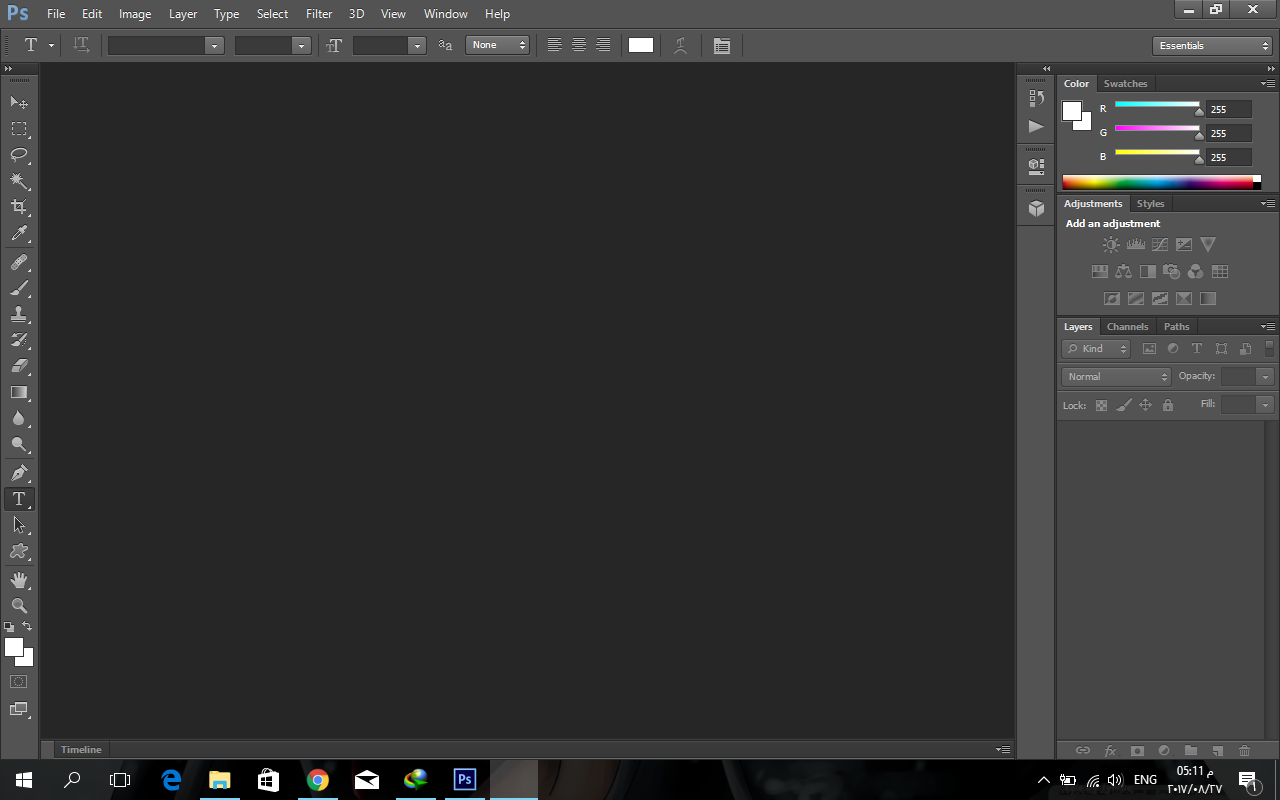Select the Crop tool
Image resolution: width=1280 pixels, height=800 pixels.
tap(19, 207)
